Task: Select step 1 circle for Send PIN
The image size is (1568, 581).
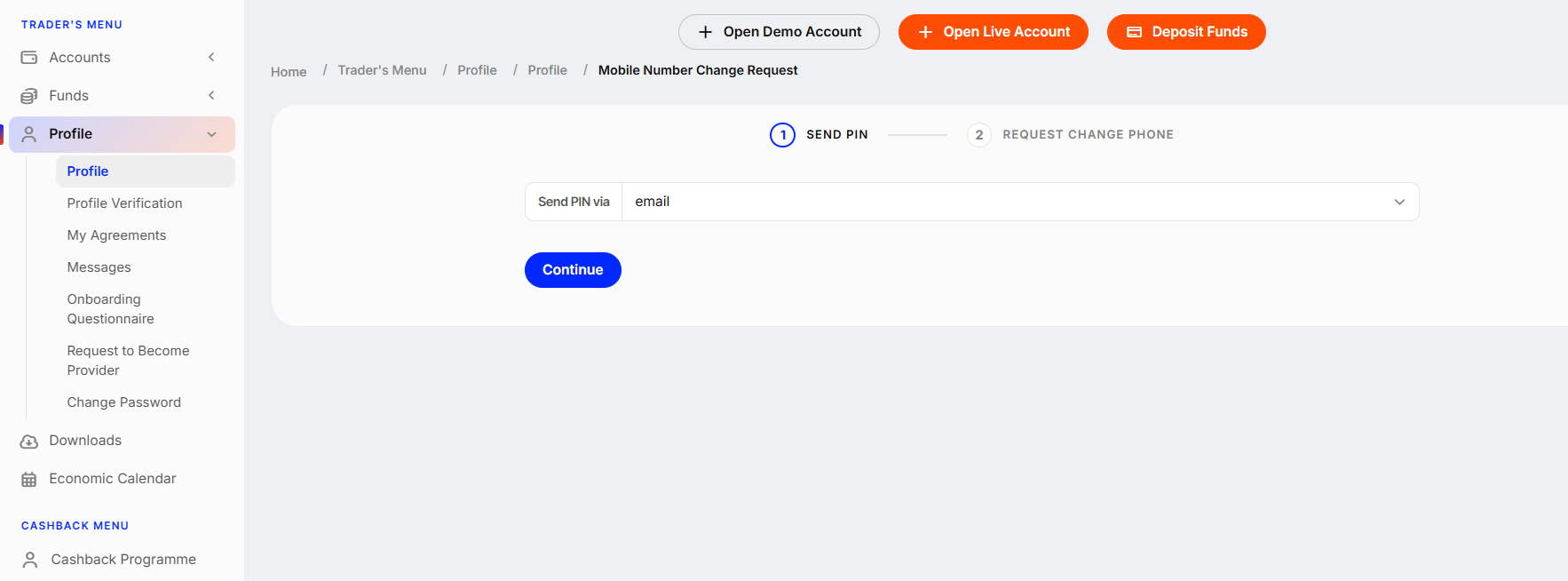Action: coord(782,135)
